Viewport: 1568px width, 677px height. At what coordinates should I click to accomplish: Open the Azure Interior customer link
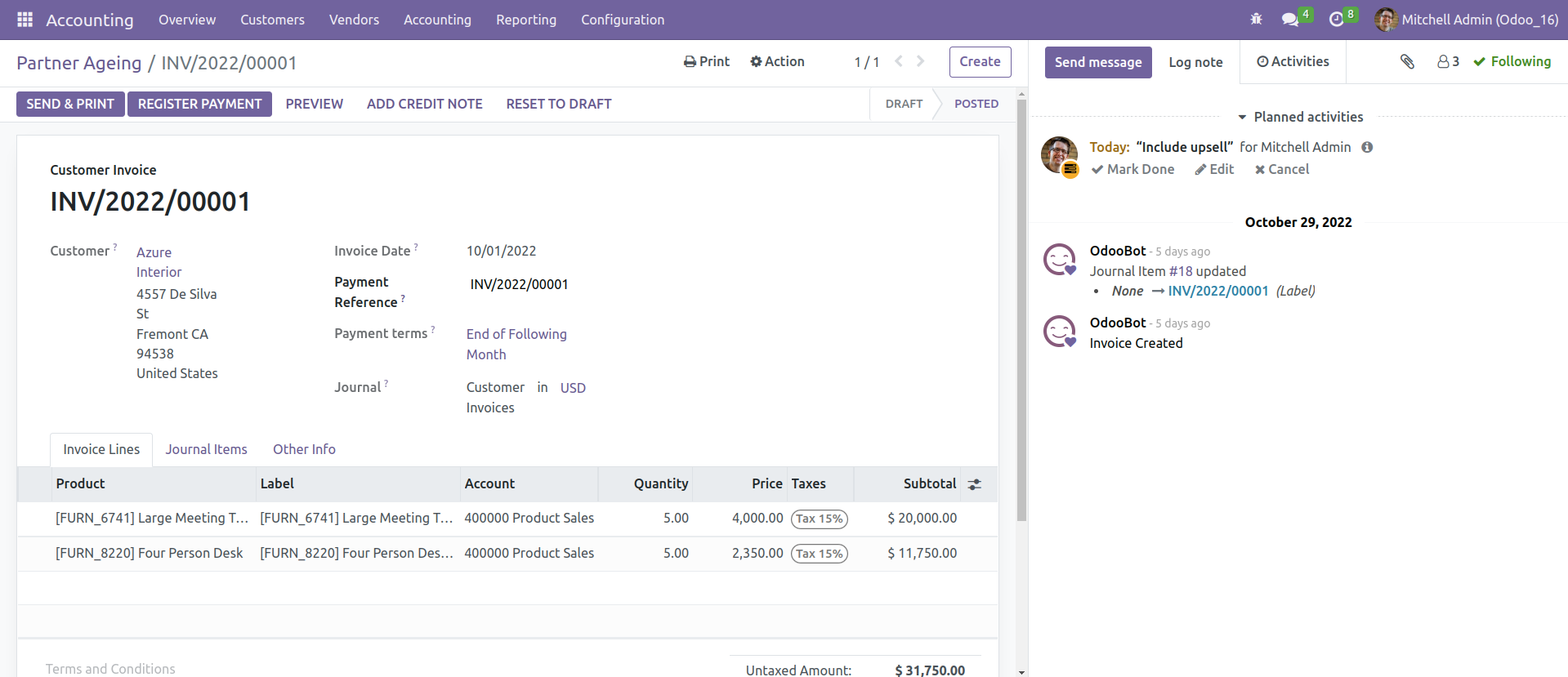[159, 262]
